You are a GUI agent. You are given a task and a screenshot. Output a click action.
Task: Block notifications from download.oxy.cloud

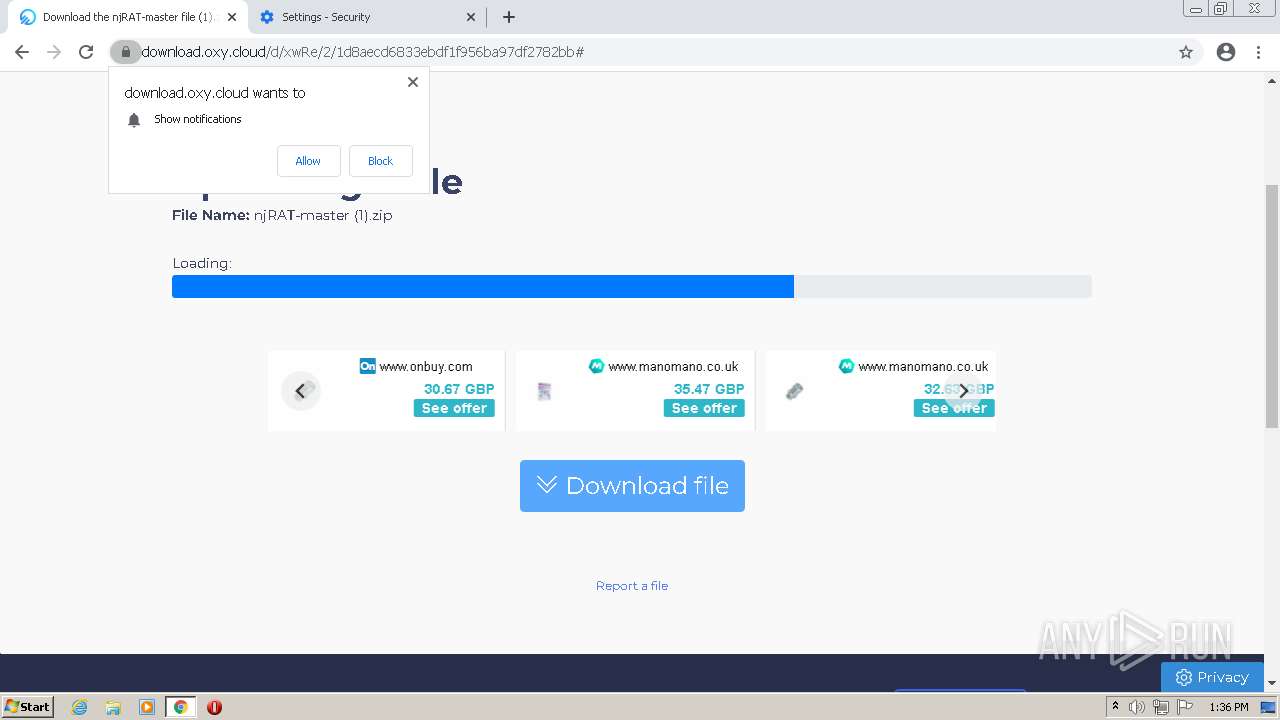(380, 161)
